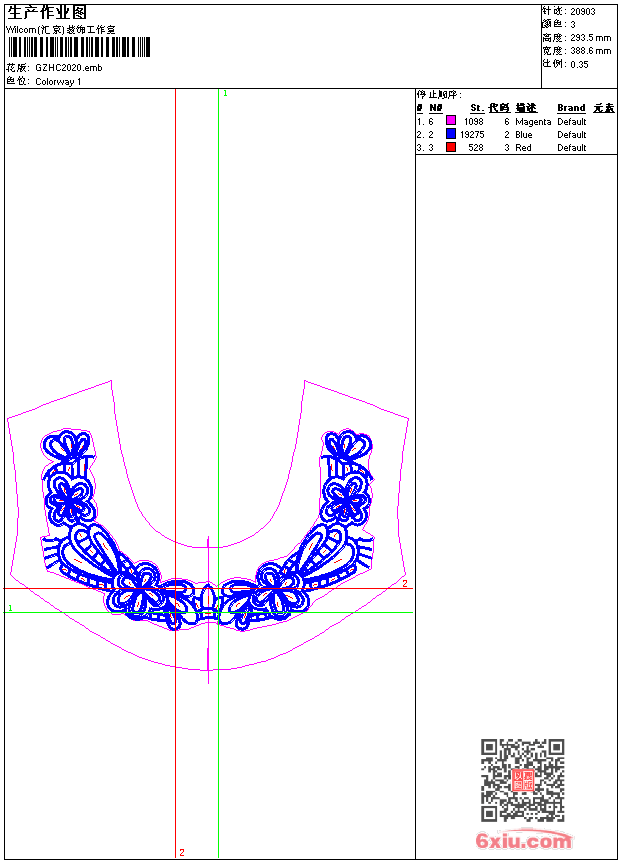620x860 pixels.
Task: Click the 元素 column header
Action: 604,108
